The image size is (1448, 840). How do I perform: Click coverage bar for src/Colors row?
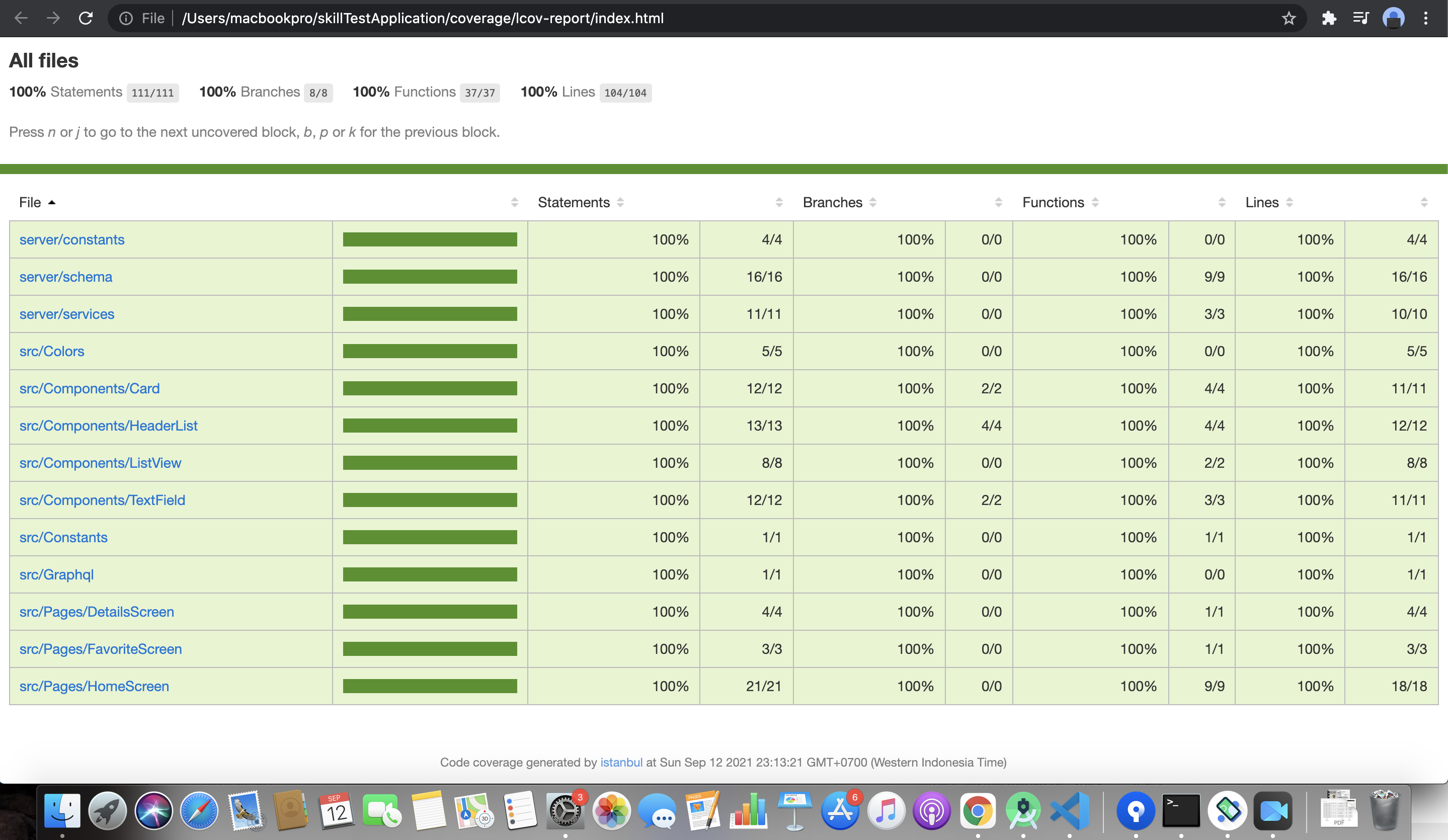tap(430, 351)
